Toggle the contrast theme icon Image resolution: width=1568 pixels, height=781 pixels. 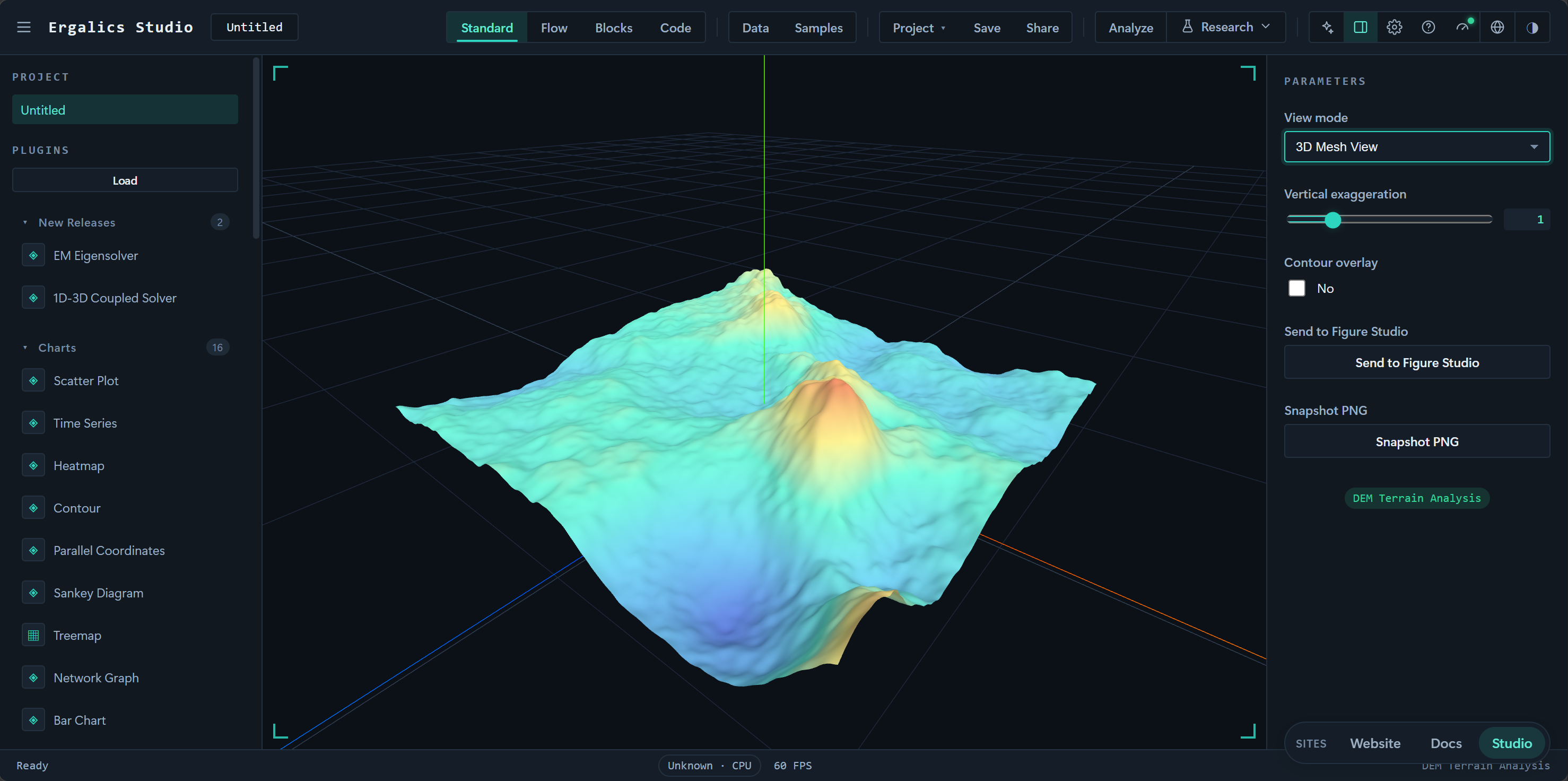[x=1532, y=28]
